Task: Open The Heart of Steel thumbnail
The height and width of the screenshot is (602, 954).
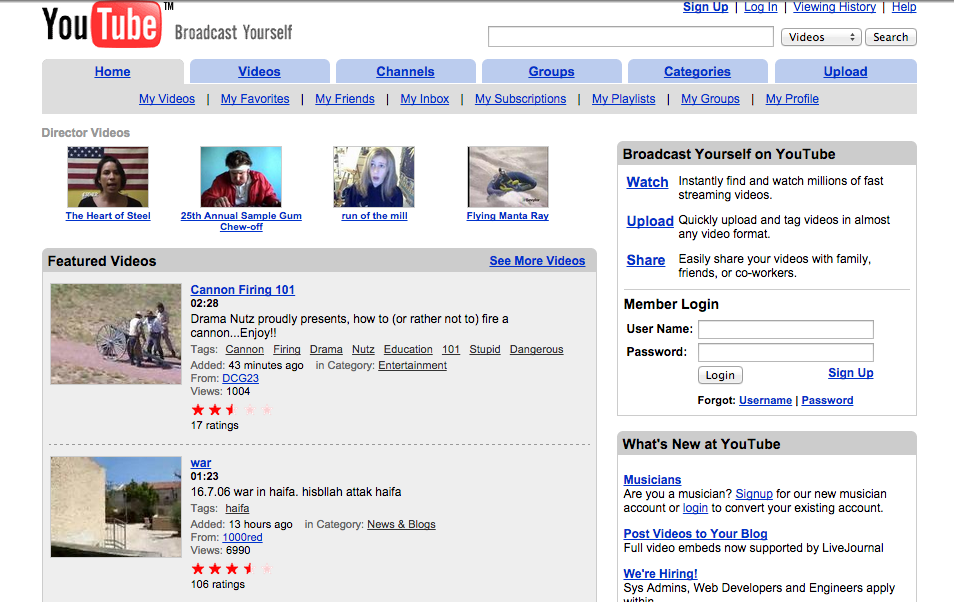Action: coord(108,177)
